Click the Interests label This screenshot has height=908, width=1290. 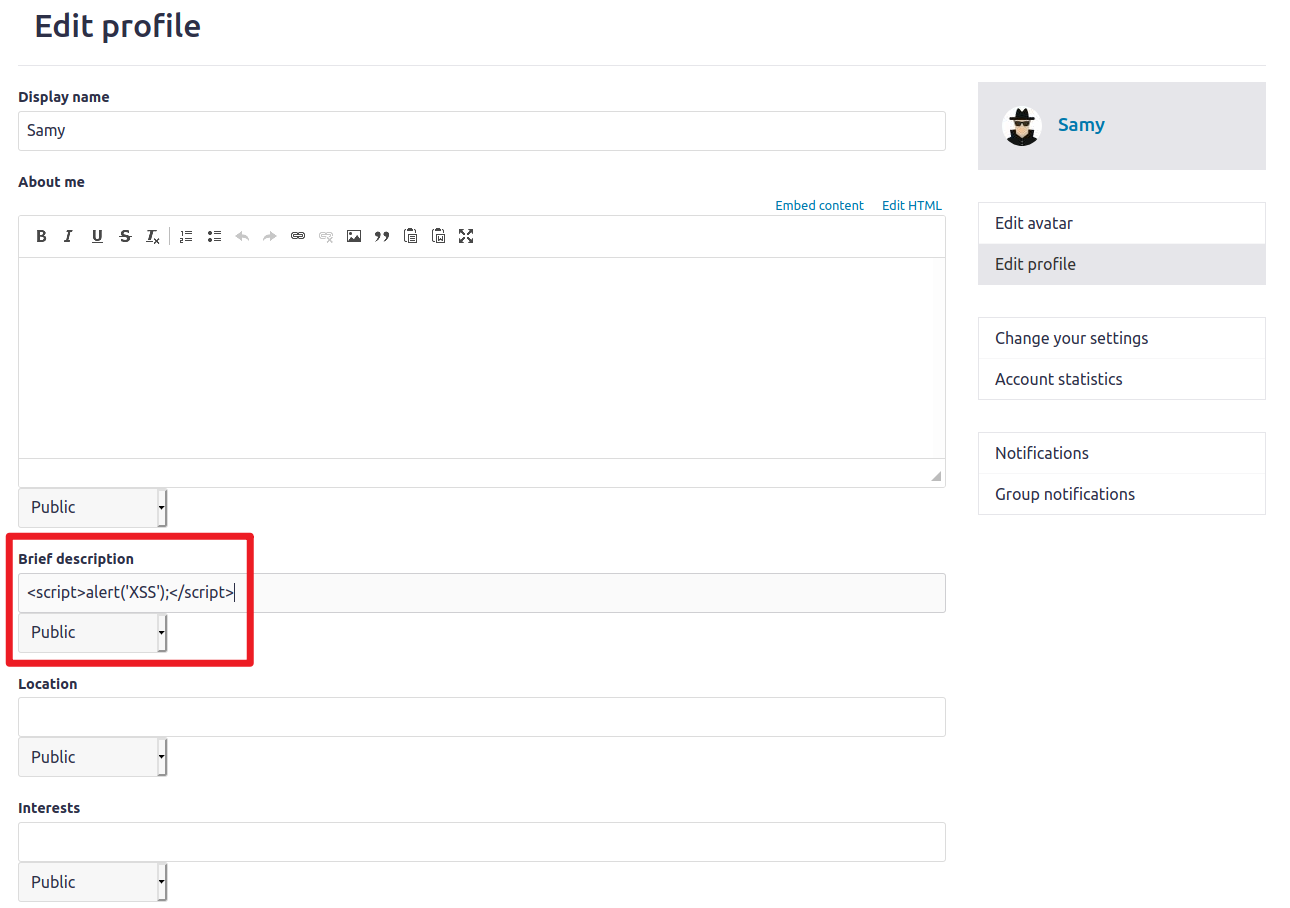click(x=49, y=808)
